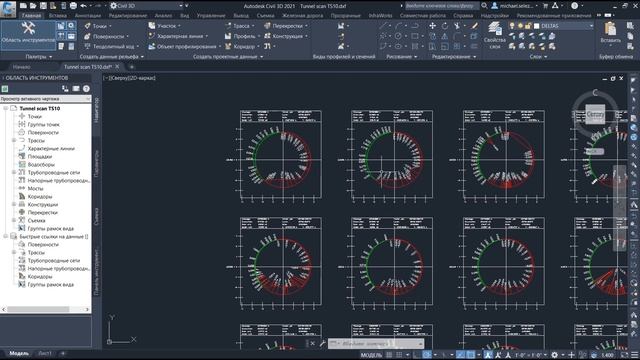Switch to the Главная ribbon tab
The image size is (640, 360).
click(31, 16)
